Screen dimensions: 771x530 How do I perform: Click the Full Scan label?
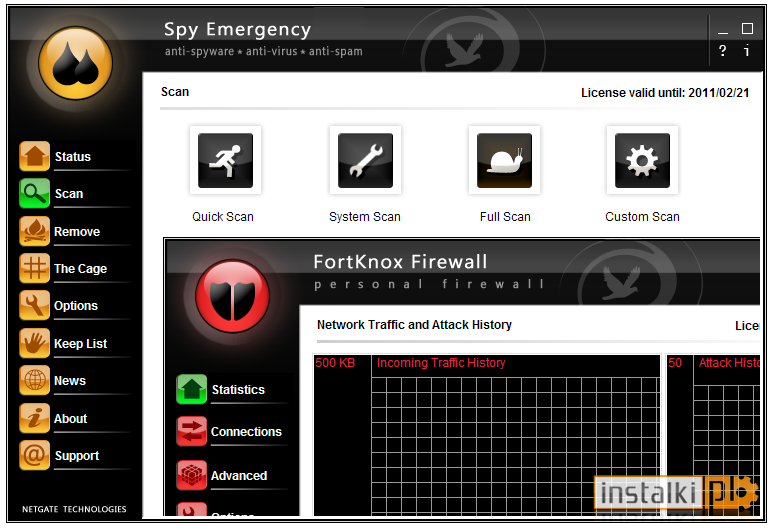pyautogui.click(x=505, y=217)
